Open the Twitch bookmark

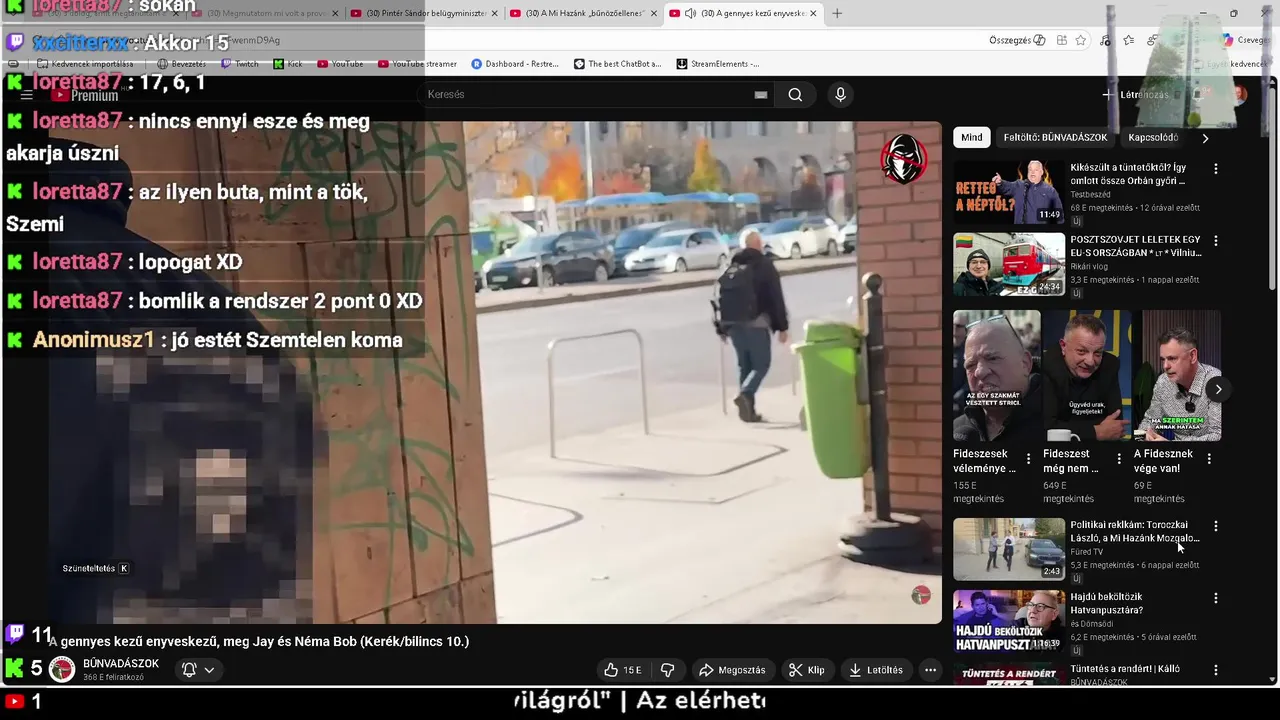tap(240, 64)
